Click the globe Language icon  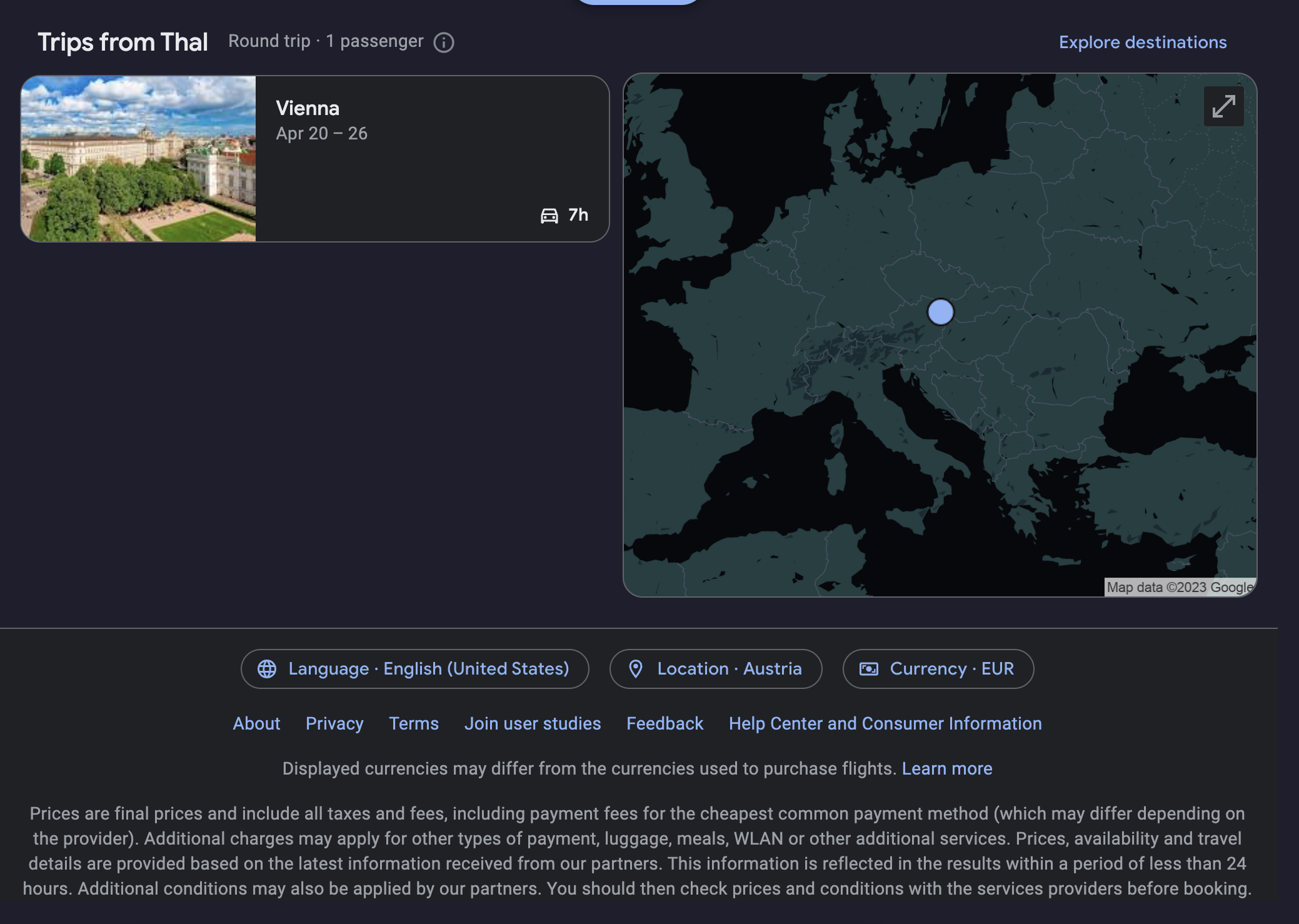click(x=267, y=669)
